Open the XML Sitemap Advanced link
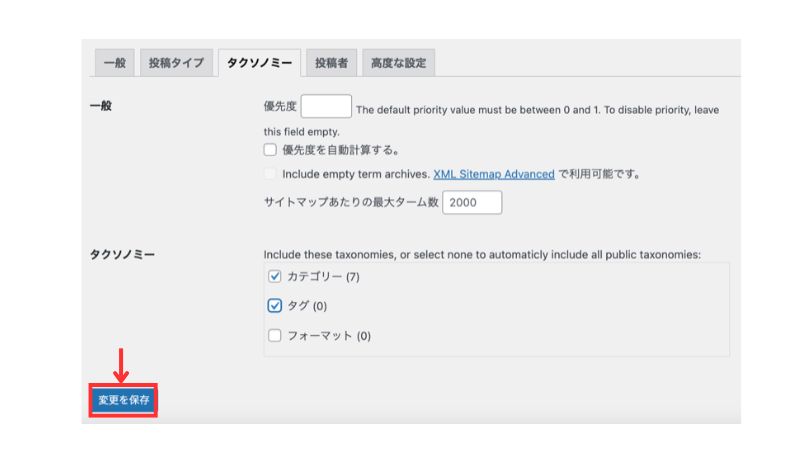 (x=493, y=174)
